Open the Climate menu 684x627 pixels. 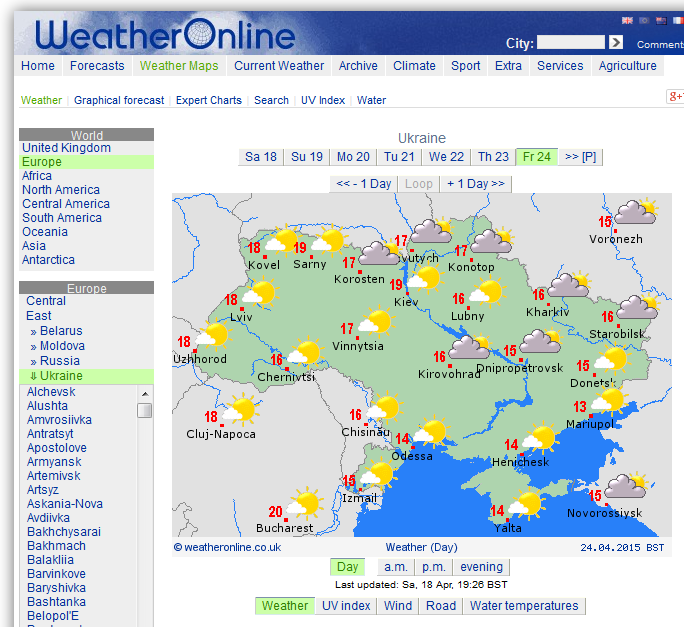click(x=414, y=66)
